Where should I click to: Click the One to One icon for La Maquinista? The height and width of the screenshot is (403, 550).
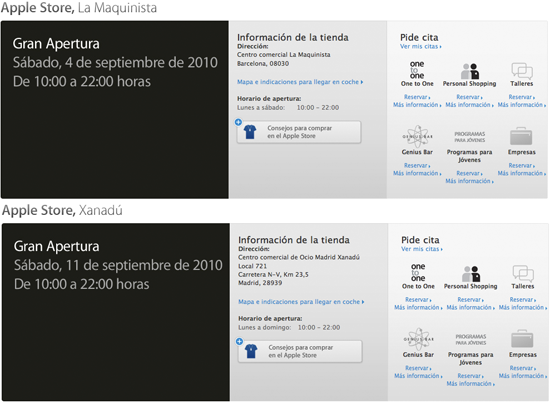[x=417, y=70]
